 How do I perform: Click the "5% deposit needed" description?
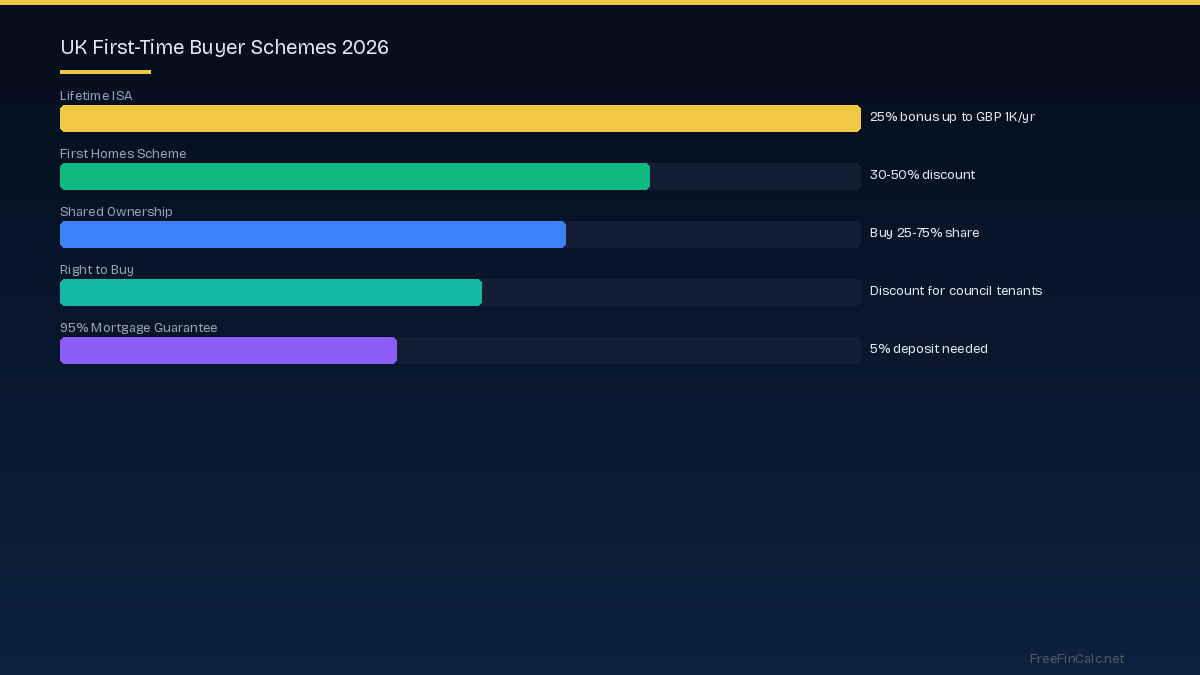click(928, 349)
